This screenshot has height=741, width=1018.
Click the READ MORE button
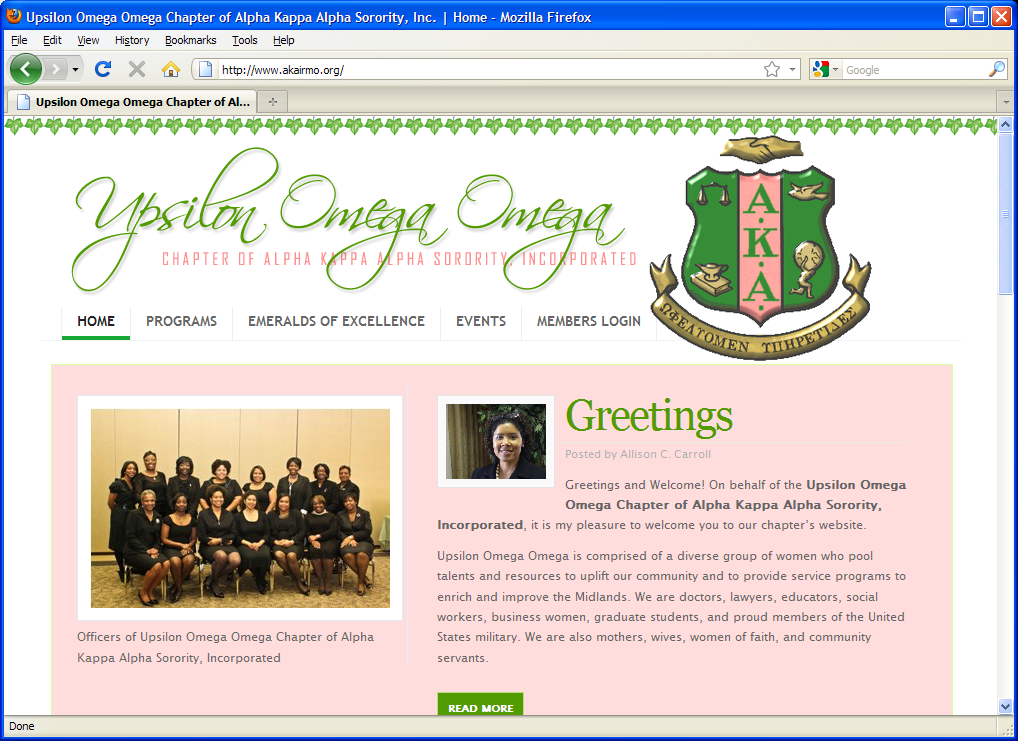[480, 707]
